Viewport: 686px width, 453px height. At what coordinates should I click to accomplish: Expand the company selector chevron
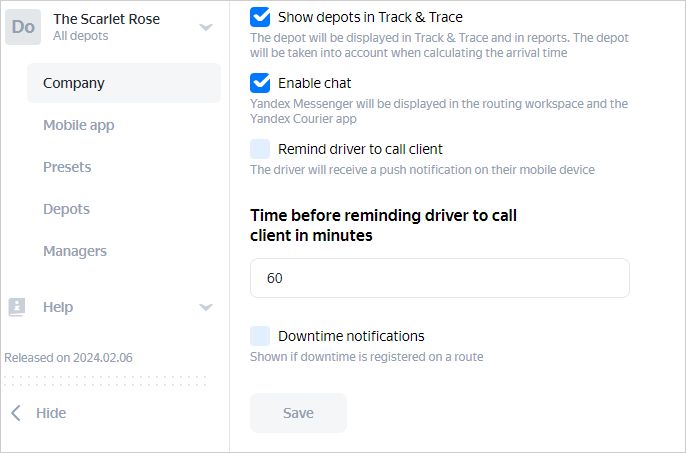[x=206, y=27]
